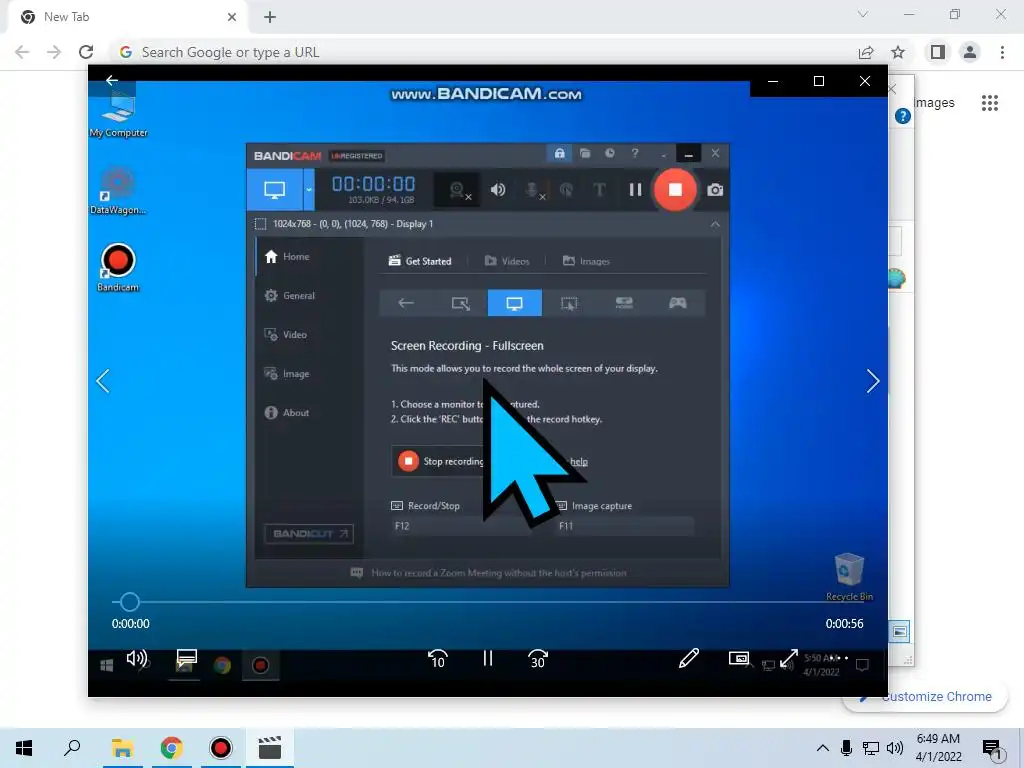Image resolution: width=1024 pixels, height=768 pixels.
Task: Open a new Chrome tab with the plus
Action: (x=270, y=17)
